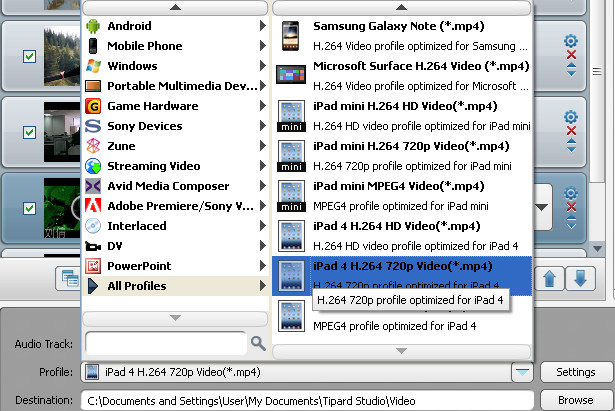Click the Interlaced disc icon
The image size is (615, 411).
[x=93, y=226]
